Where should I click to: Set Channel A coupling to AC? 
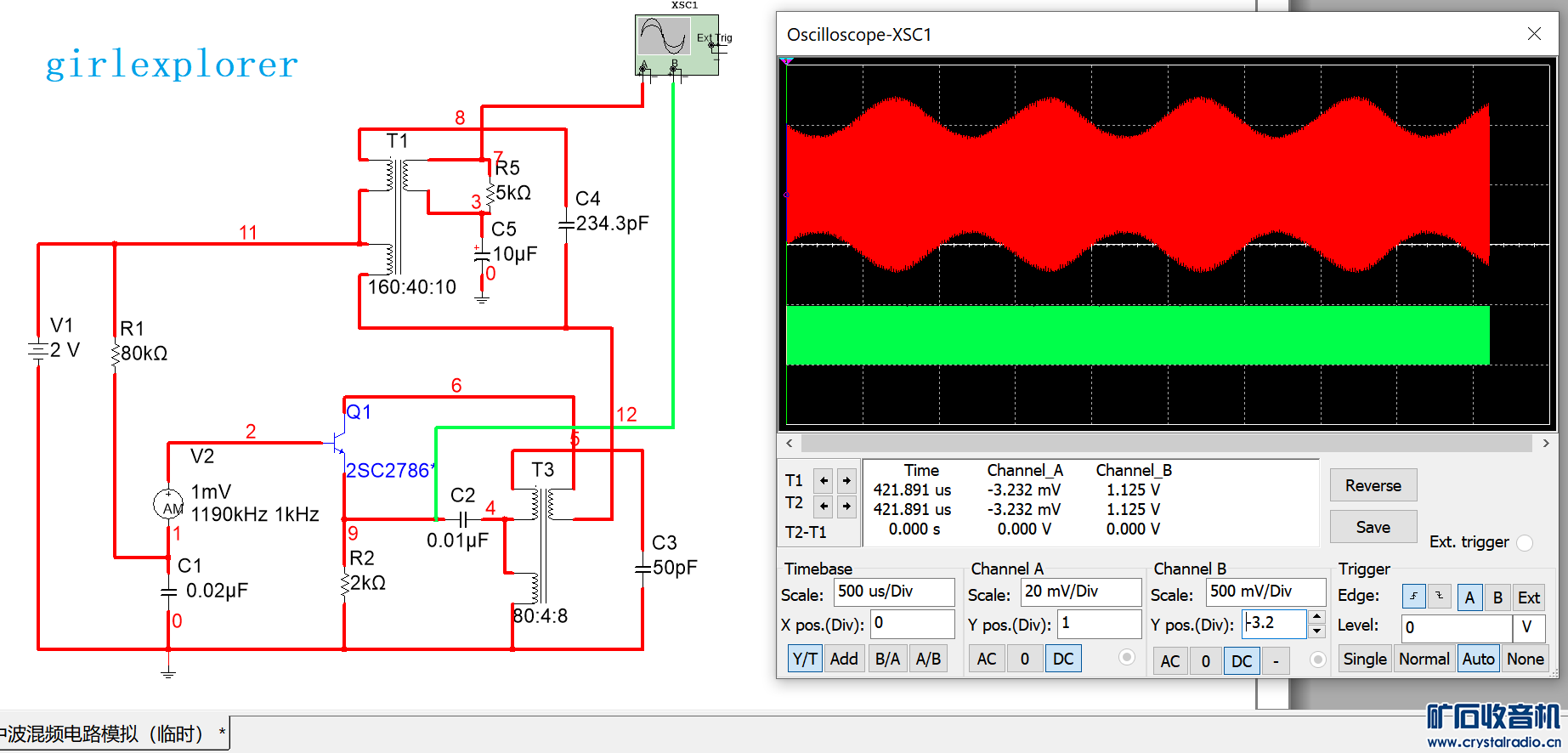click(987, 659)
